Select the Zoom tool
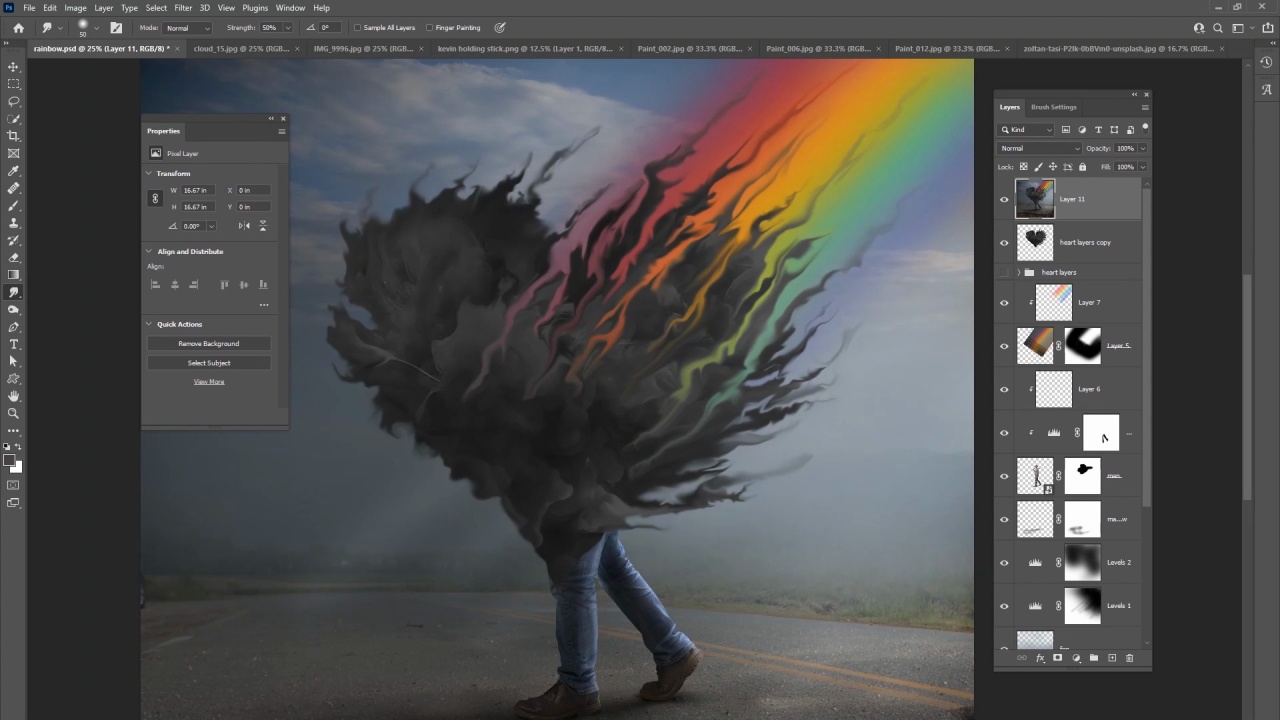This screenshot has height=720, width=1280. pos(13,413)
